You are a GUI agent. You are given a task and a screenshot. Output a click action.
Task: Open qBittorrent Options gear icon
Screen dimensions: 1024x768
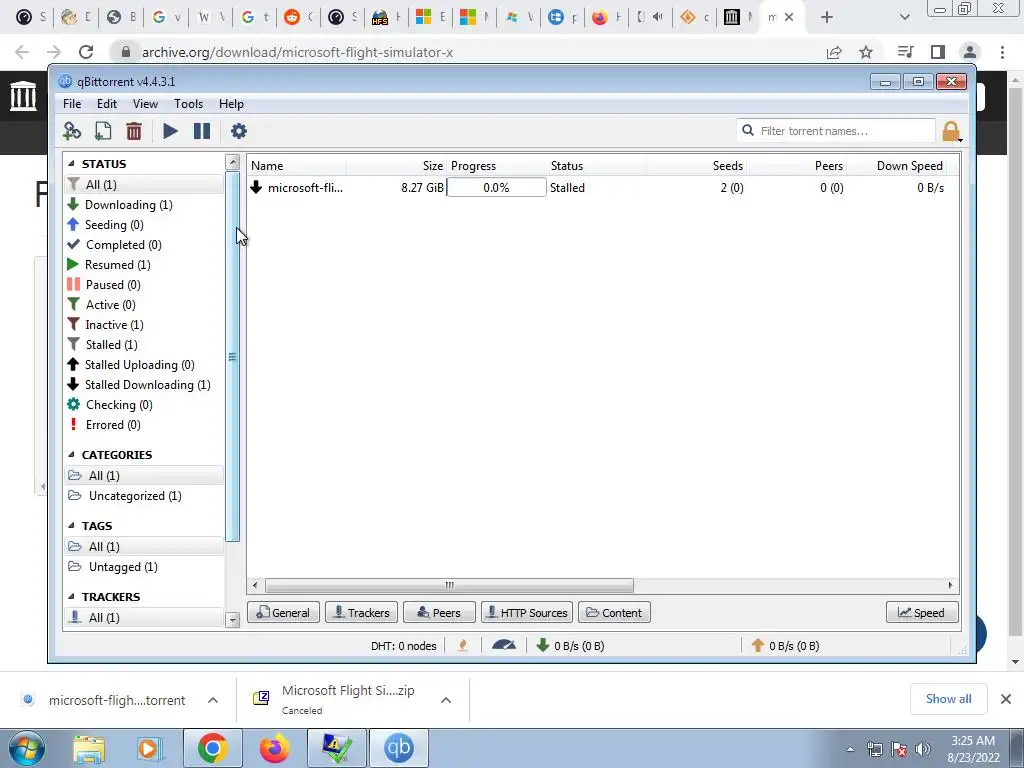[239, 131]
